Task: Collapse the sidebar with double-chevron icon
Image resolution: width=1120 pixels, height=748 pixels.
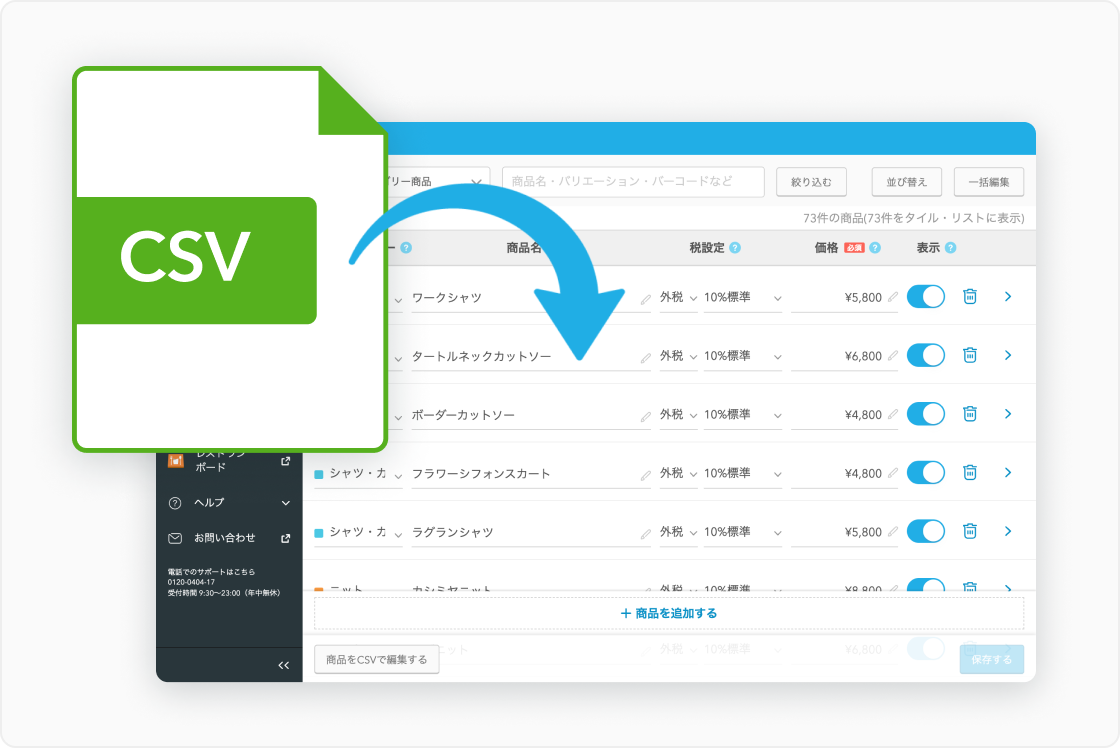Action: (x=283, y=665)
